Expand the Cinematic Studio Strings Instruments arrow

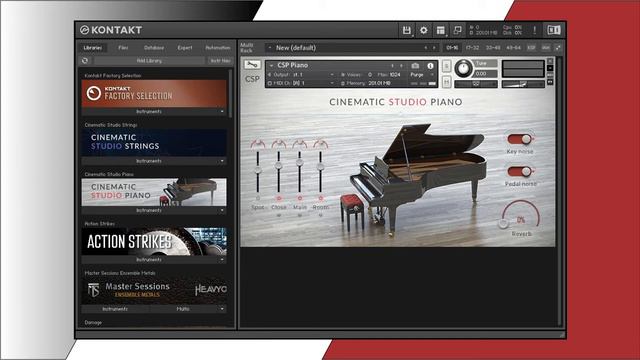[222, 161]
